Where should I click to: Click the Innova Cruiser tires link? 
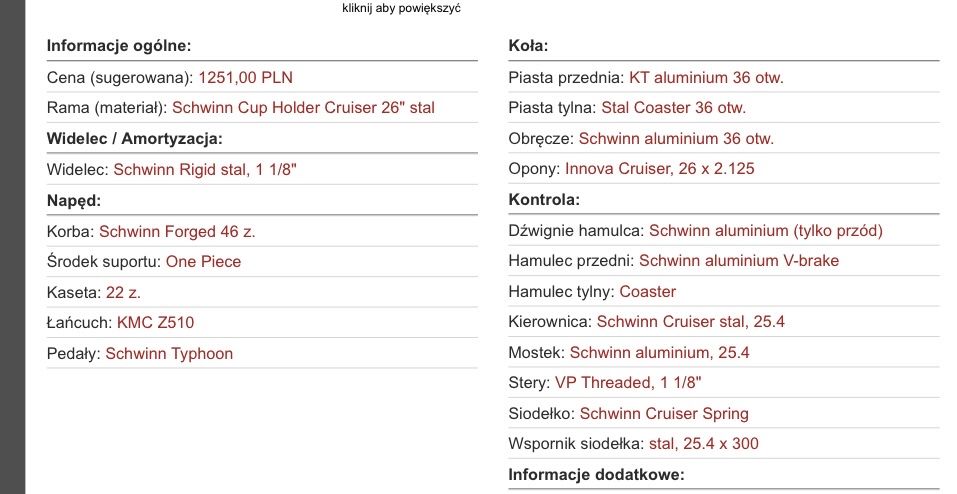click(x=660, y=169)
